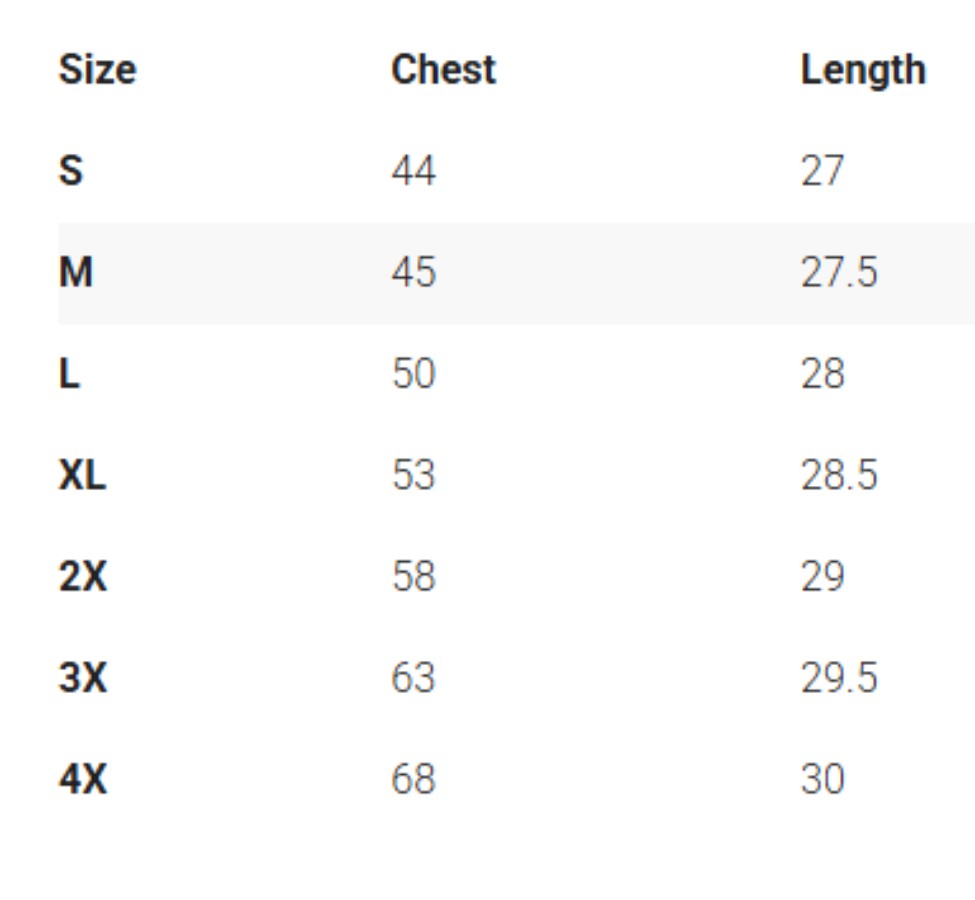975x900 pixels.
Task: Select the 3X size row label
Action: pos(82,678)
